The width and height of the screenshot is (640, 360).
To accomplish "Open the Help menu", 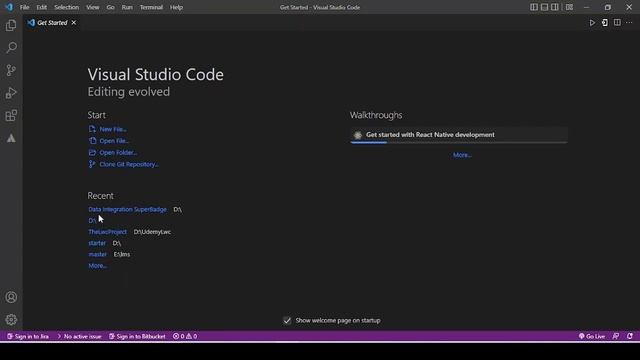I will (x=176, y=7).
